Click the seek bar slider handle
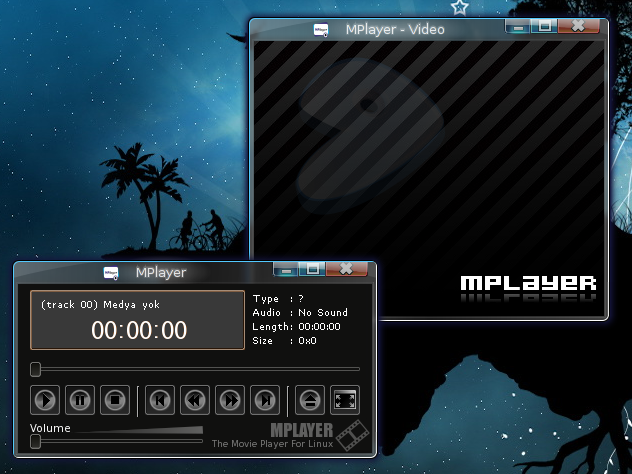This screenshot has height=474, width=632. (35, 369)
